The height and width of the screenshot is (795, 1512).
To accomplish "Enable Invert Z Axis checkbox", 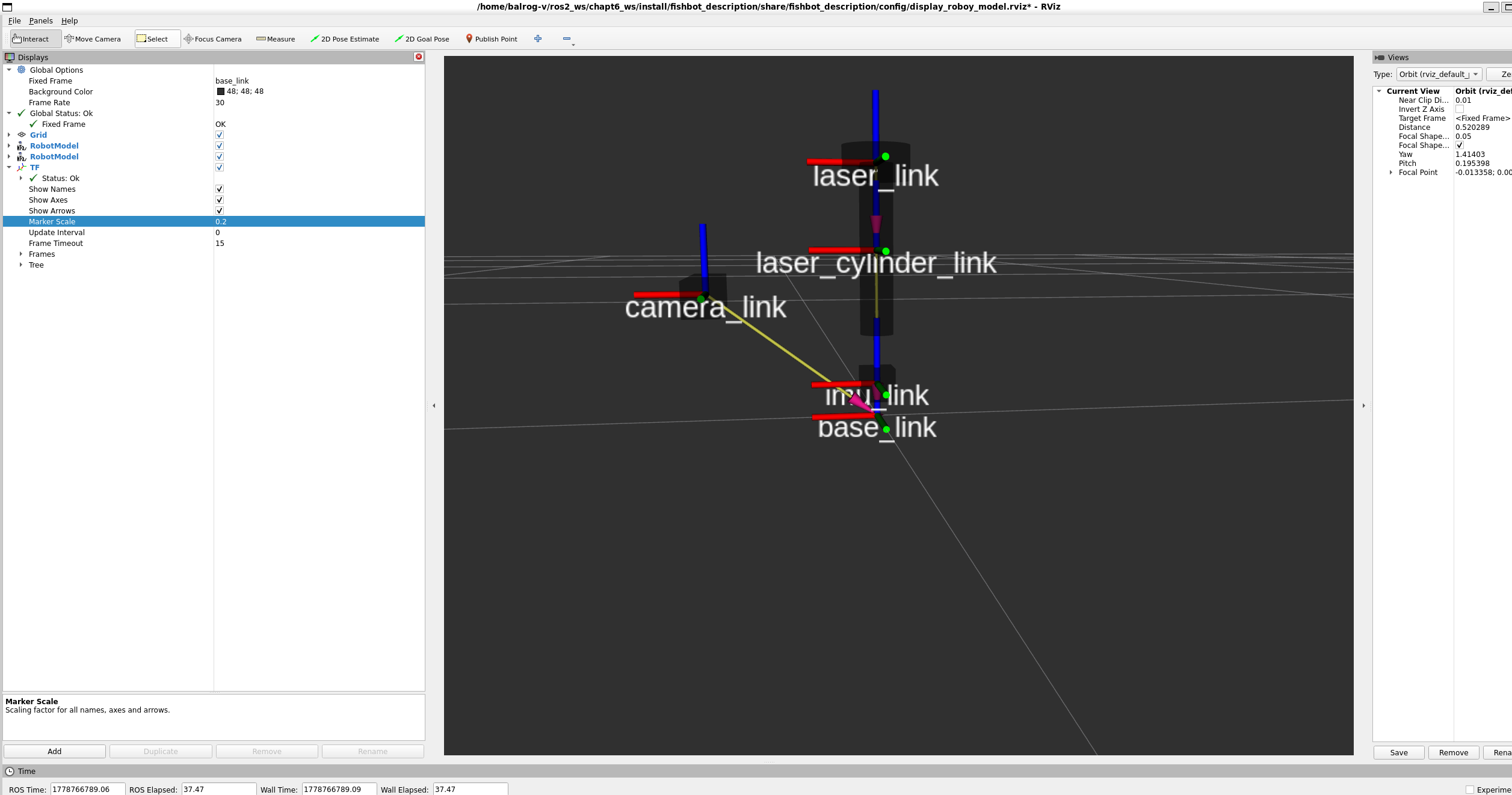I will pos(1459,109).
